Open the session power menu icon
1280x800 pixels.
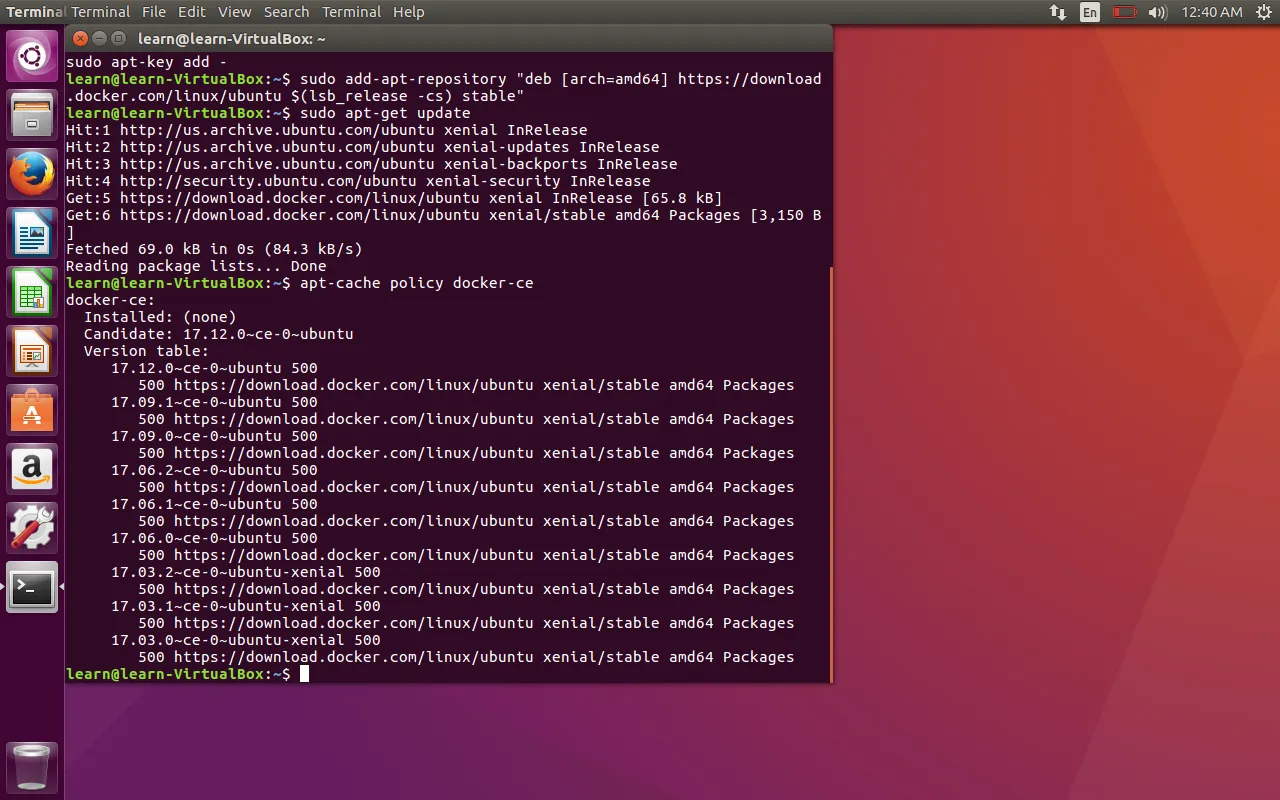tap(1264, 12)
